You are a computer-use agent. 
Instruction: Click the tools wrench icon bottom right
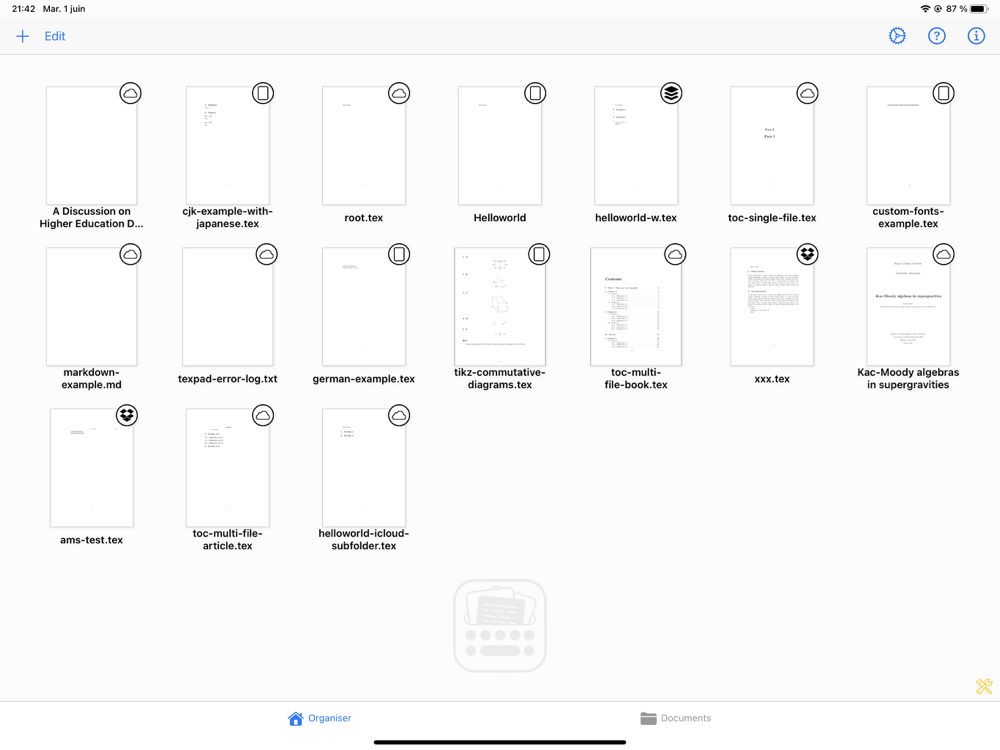(984, 686)
